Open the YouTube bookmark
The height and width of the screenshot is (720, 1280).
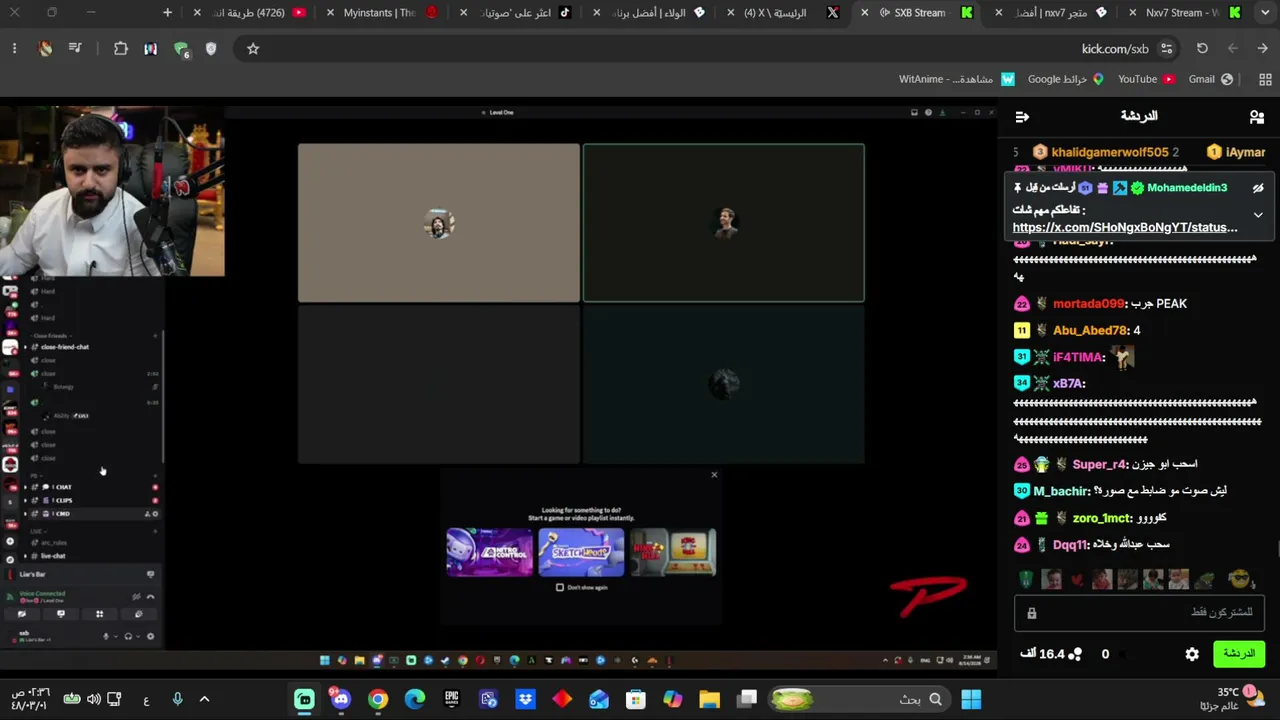(1146, 79)
